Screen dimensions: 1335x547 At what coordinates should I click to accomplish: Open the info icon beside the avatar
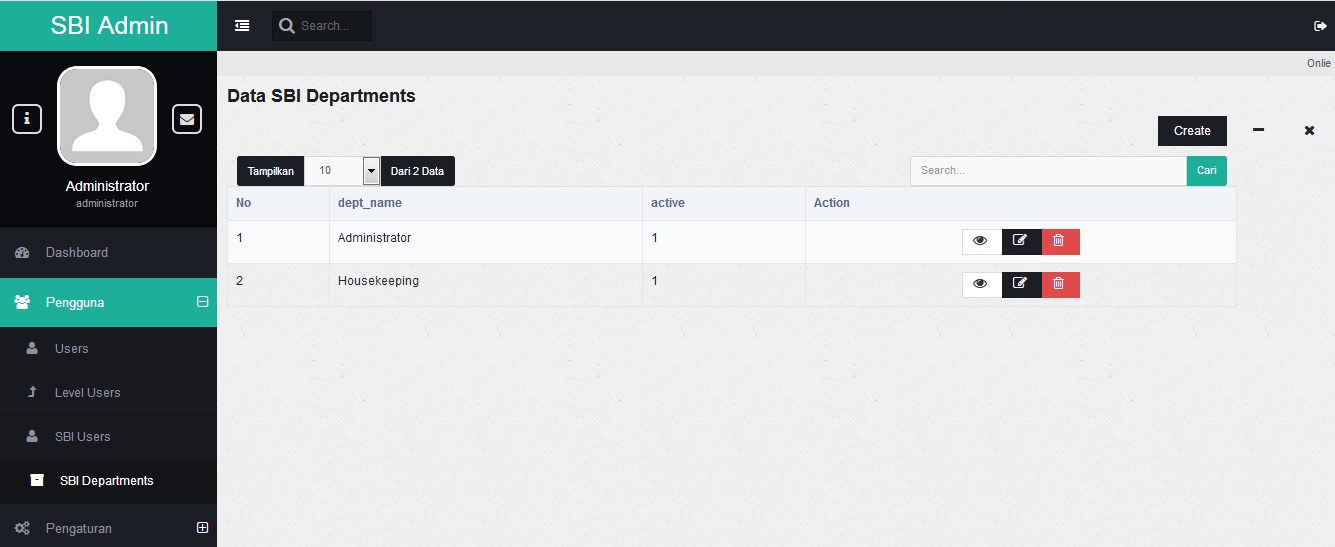[27, 119]
